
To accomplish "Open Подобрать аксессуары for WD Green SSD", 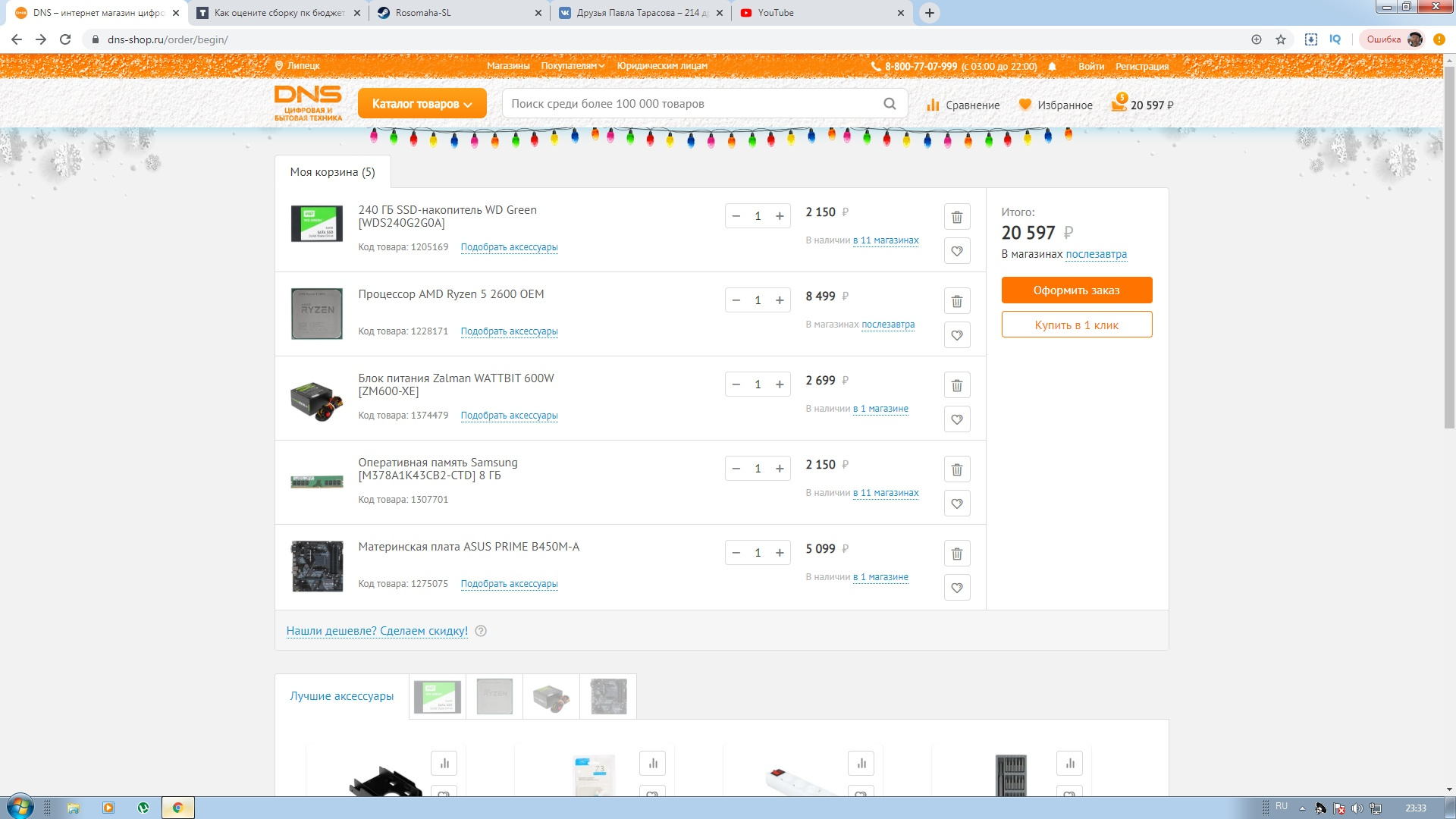I will pyautogui.click(x=509, y=247).
